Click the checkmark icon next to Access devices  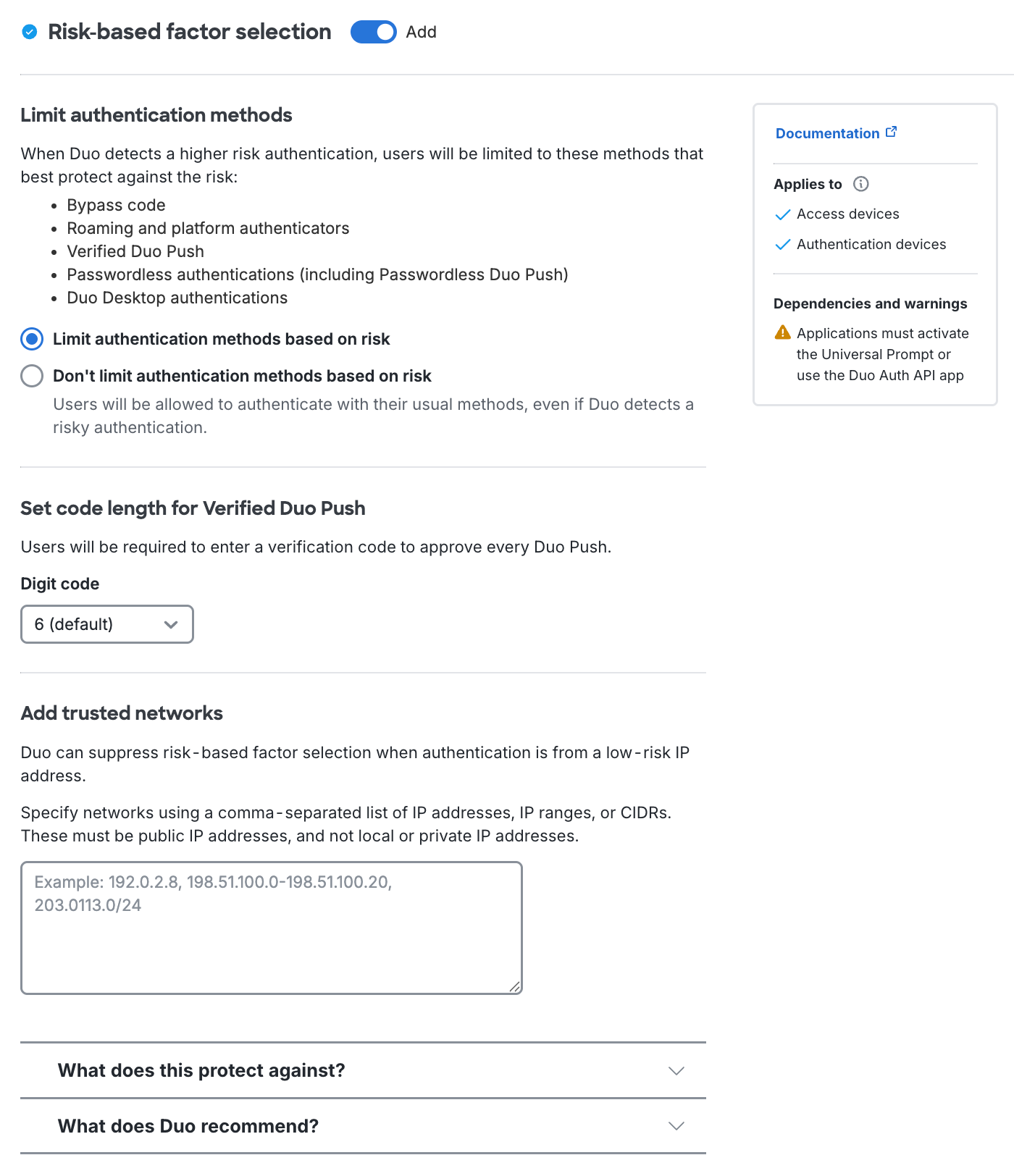click(x=783, y=214)
